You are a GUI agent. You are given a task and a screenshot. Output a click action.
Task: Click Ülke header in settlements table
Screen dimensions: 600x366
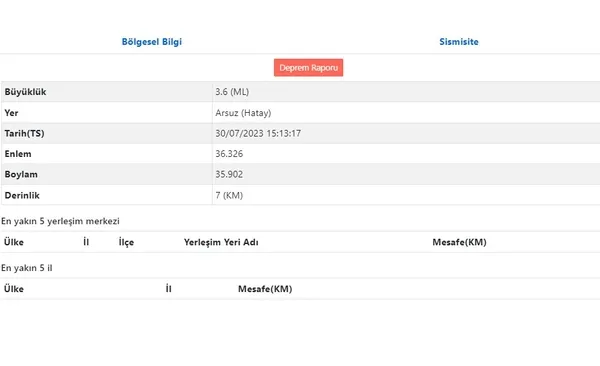click(x=14, y=242)
